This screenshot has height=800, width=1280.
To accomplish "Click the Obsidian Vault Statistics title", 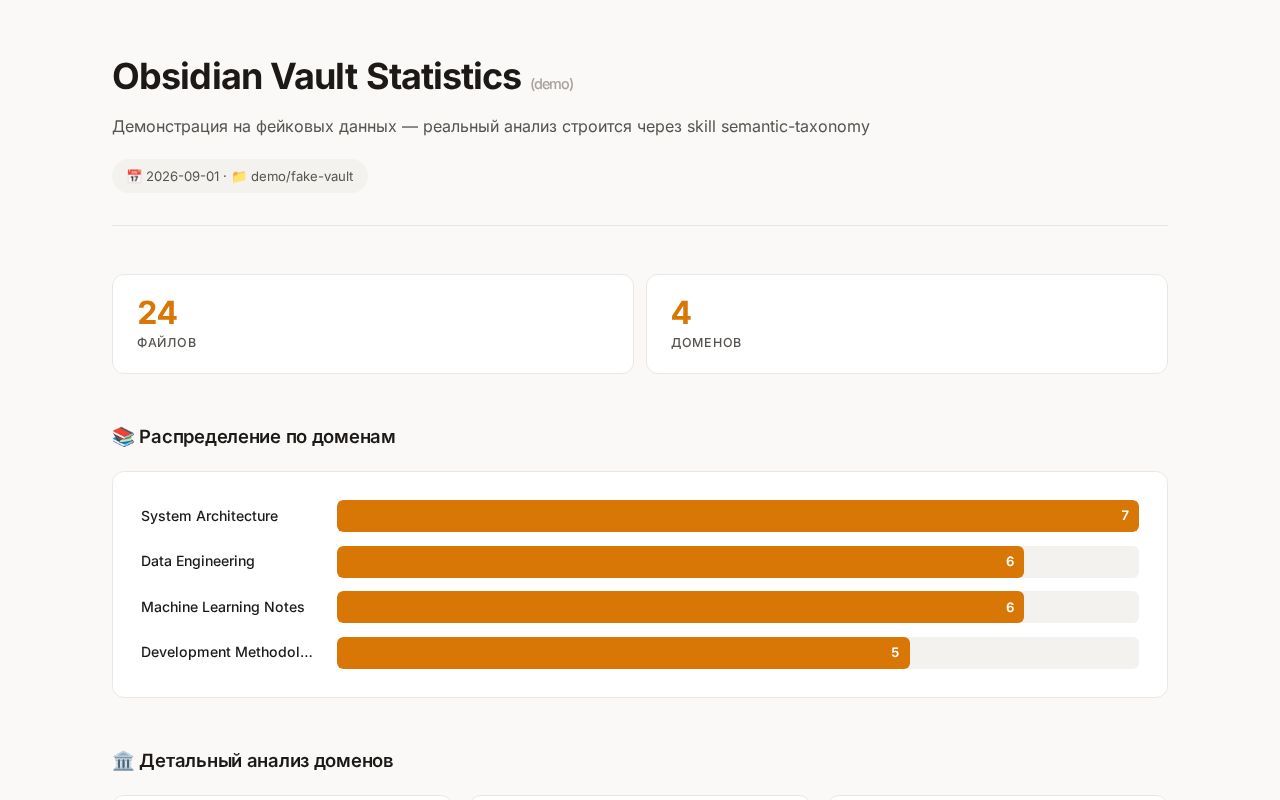I will (x=316, y=76).
